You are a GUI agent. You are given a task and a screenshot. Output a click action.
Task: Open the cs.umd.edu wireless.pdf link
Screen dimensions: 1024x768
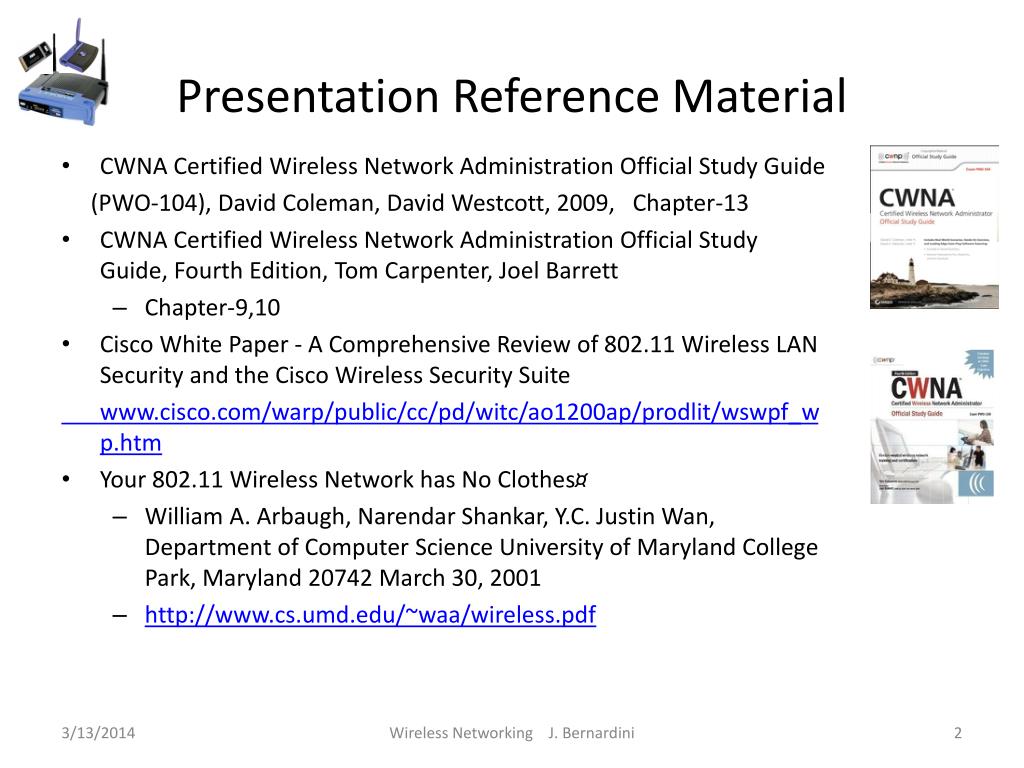click(x=370, y=615)
